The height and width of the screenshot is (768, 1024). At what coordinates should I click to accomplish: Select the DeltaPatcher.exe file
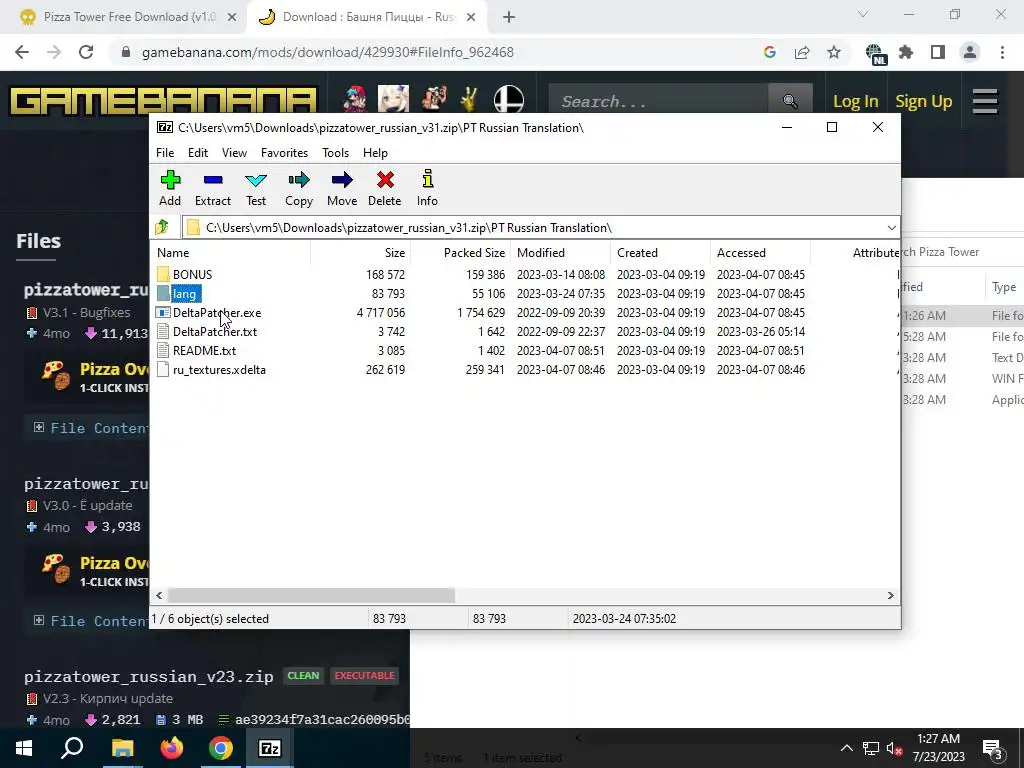coord(217,313)
